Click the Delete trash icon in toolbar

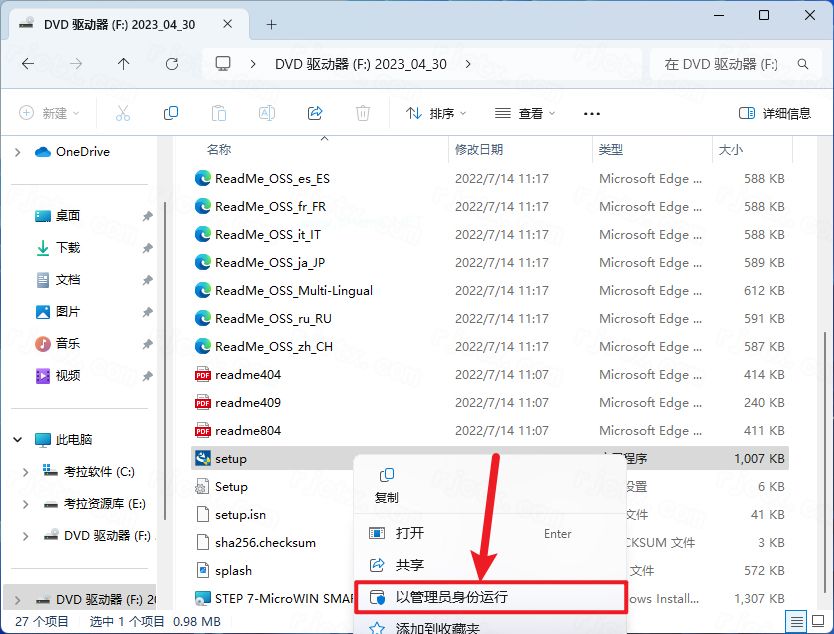pyautogui.click(x=363, y=113)
